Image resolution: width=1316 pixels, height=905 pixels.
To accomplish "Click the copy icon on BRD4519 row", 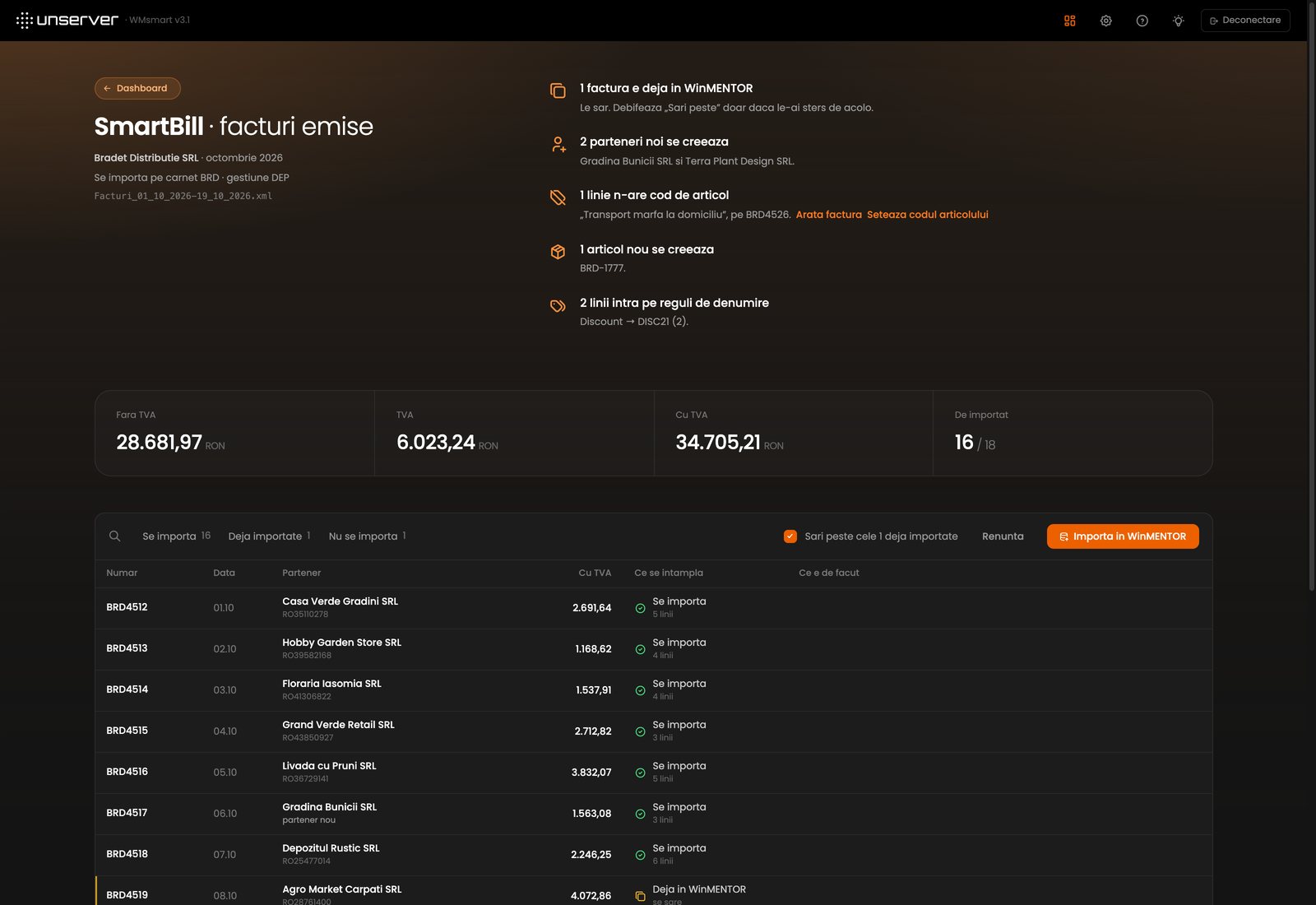I will [x=640, y=896].
